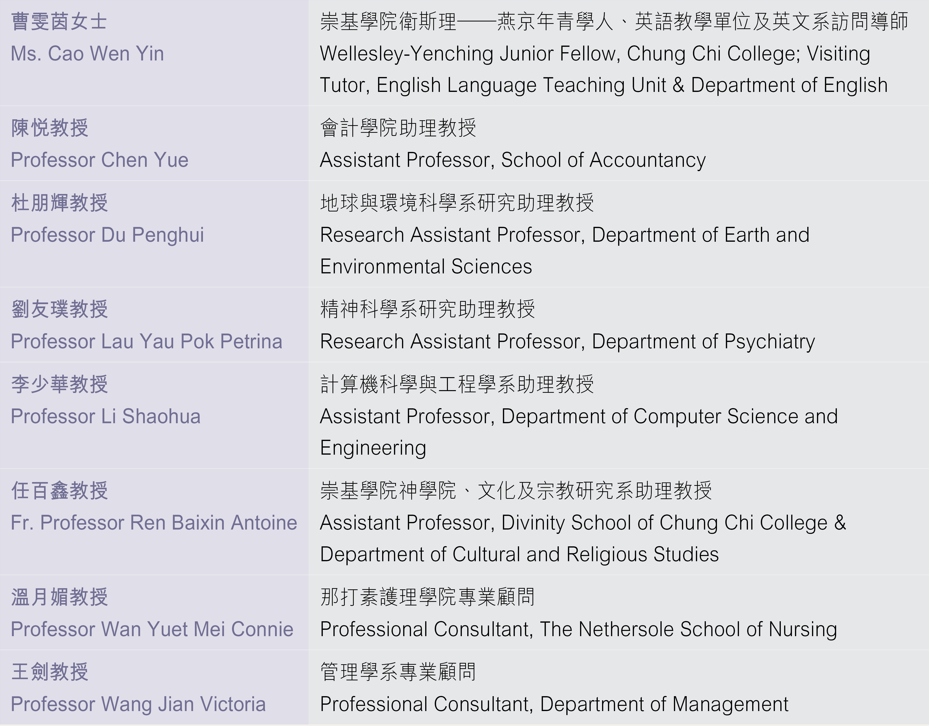
Task: Click Assistant Professor, School of Accountancy
Action: pyautogui.click(x=512, y=160)
